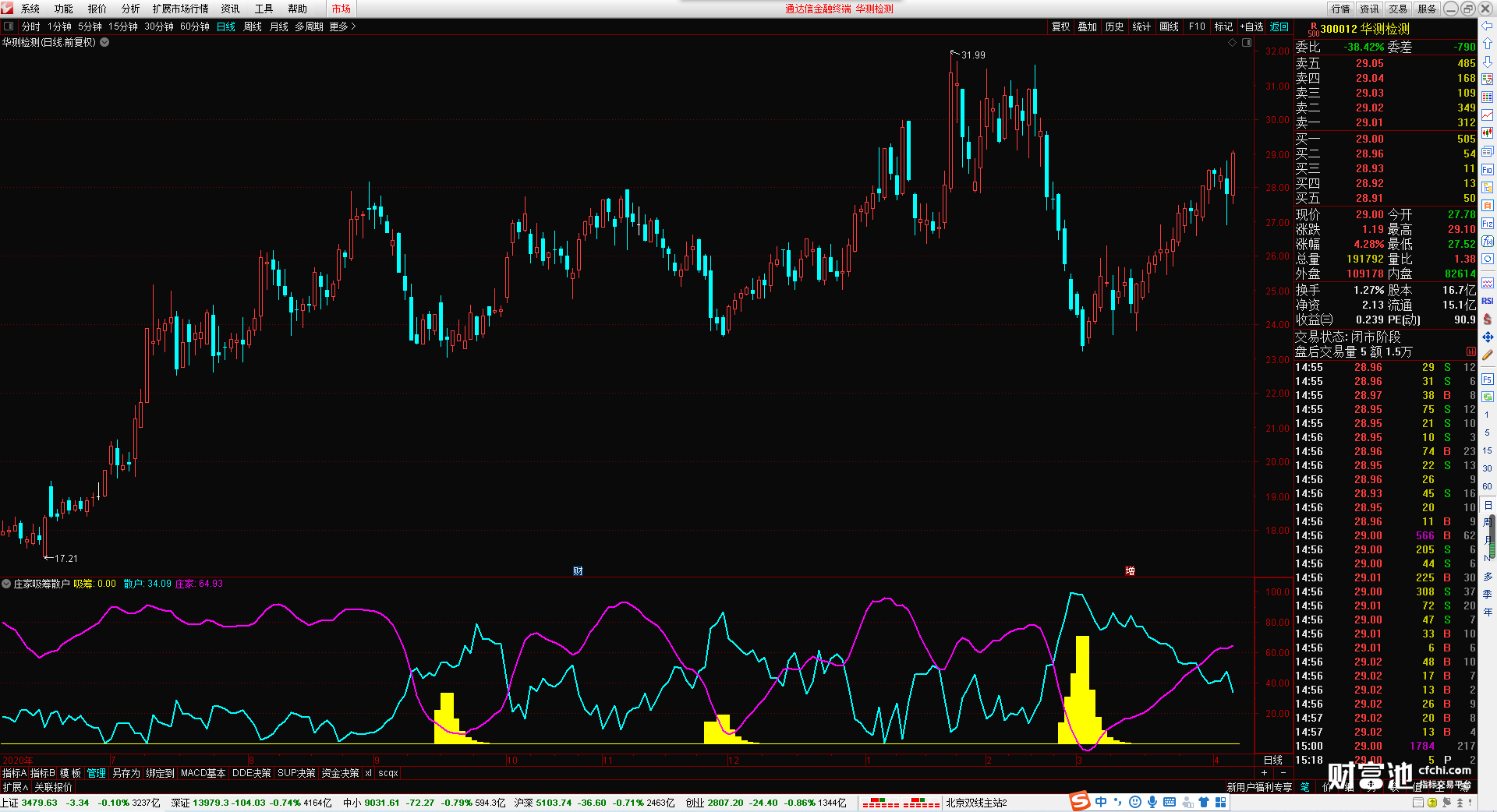Switch to the 5分钟 period tab

[90, 26]
